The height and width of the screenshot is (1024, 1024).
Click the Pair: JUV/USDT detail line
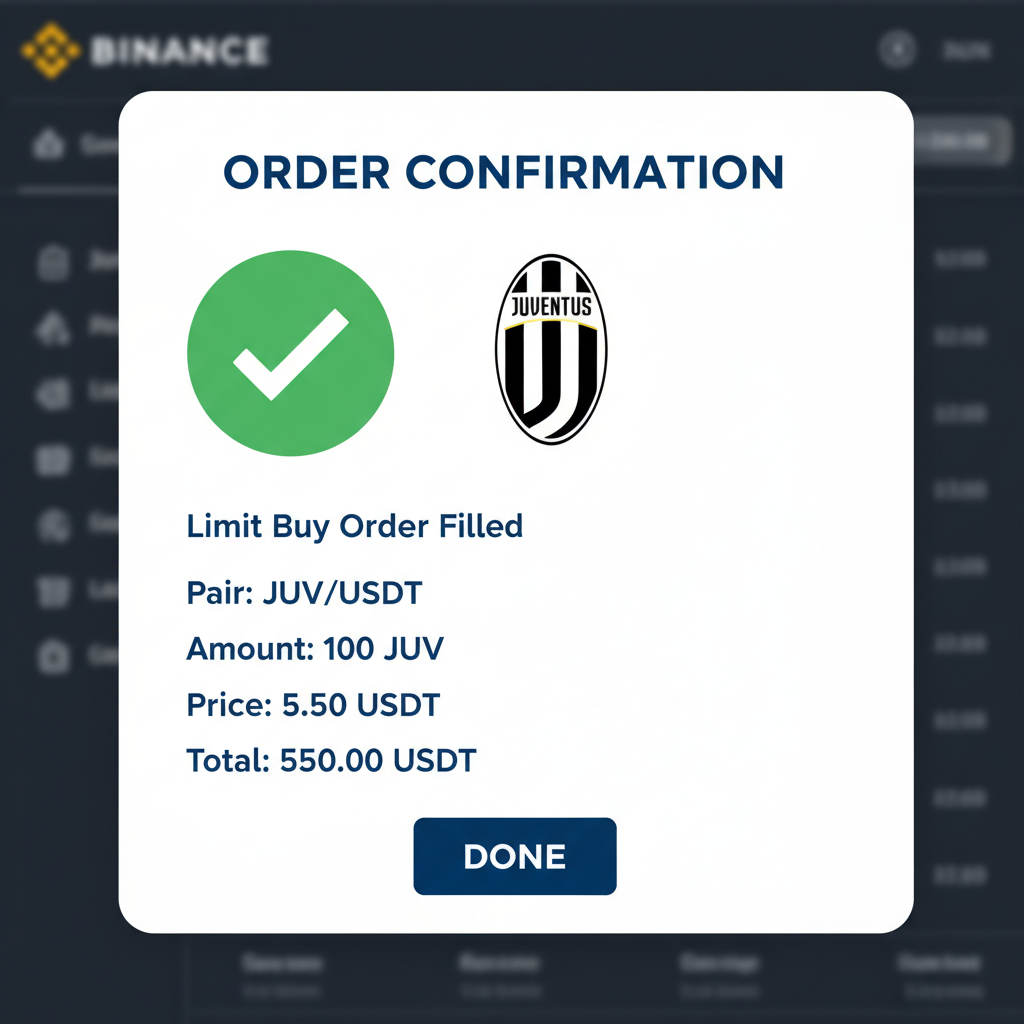302,592
